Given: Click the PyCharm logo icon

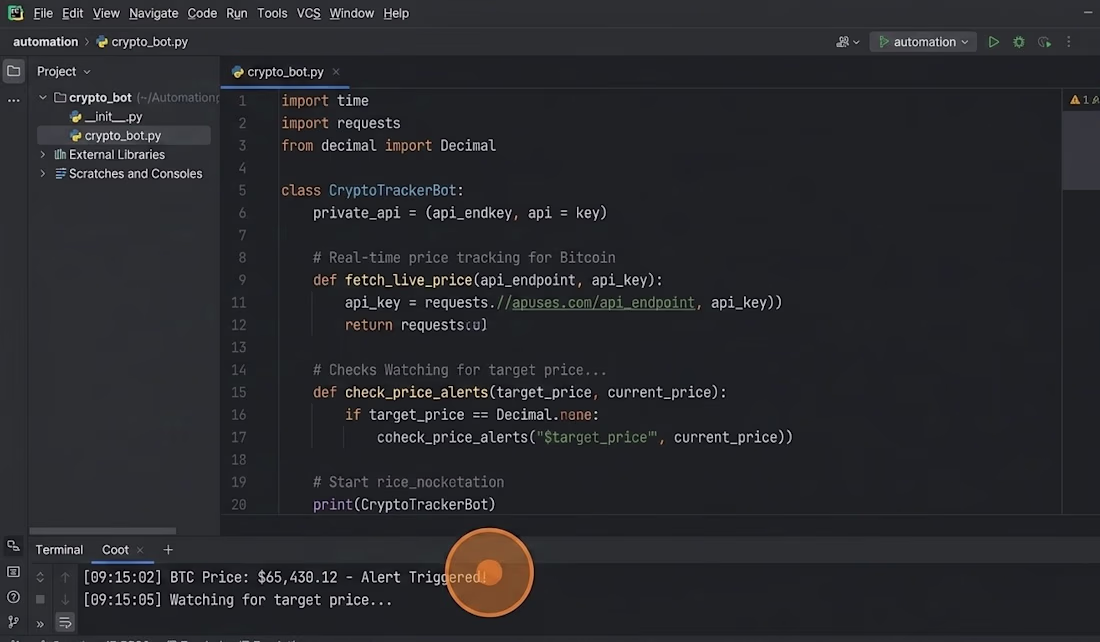Looking at the screenshot, I should [15, 13].
